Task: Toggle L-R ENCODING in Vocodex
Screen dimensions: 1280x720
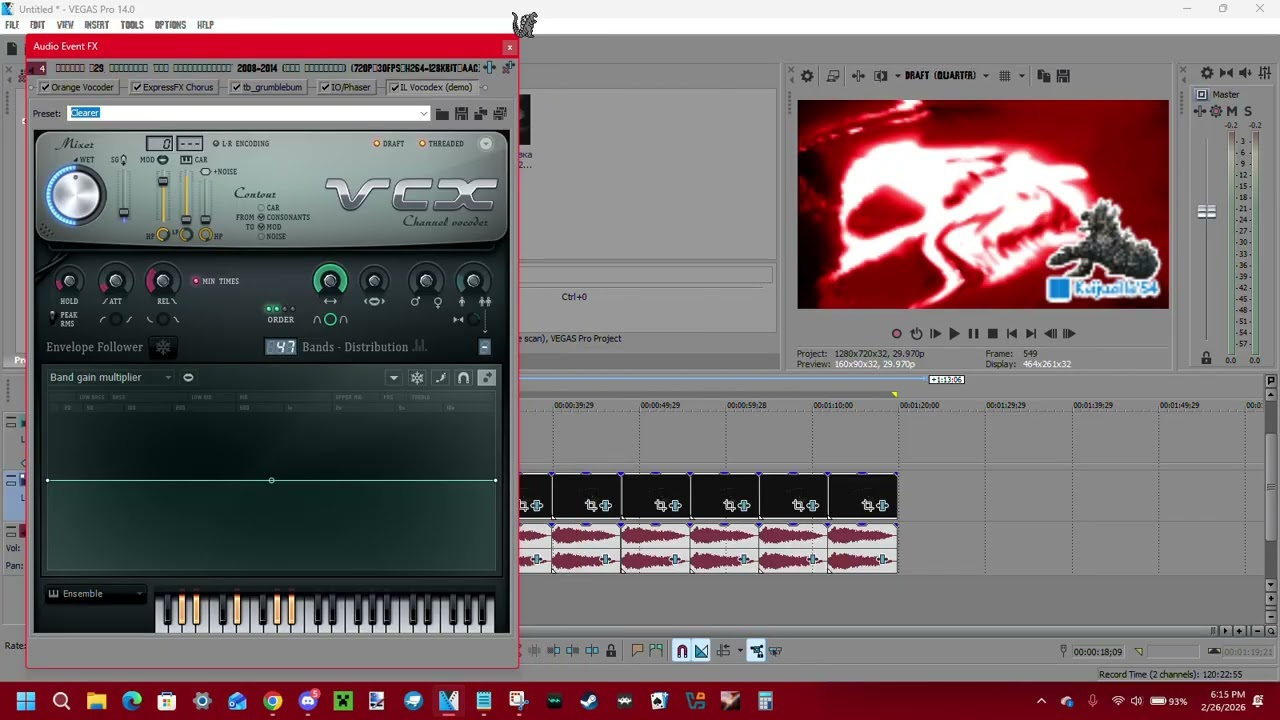Action: pos(216,144)
